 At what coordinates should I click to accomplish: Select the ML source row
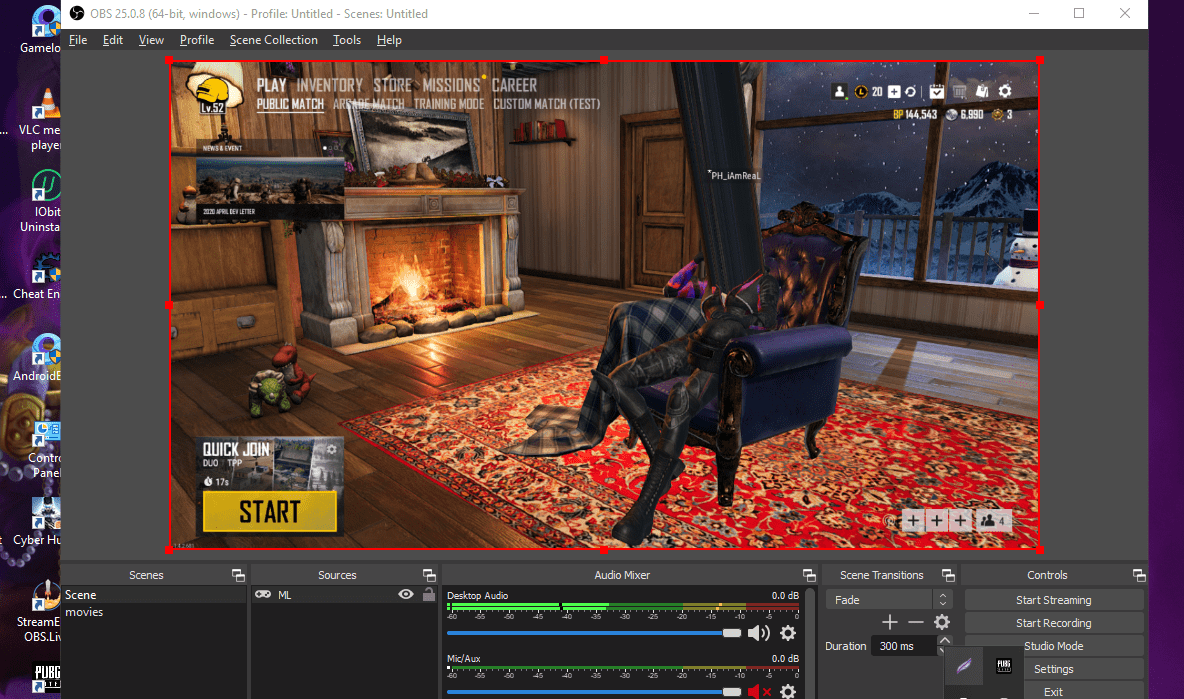tap(344, 595)
